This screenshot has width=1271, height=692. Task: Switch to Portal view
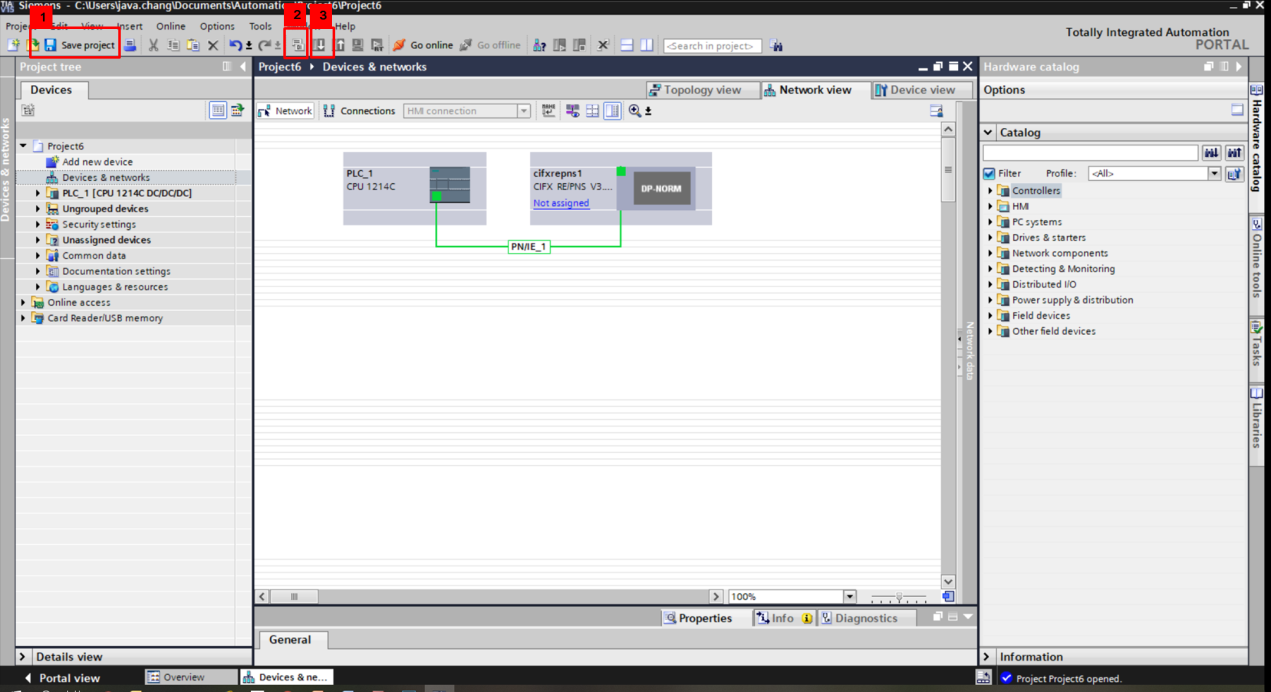pos(61,678)
